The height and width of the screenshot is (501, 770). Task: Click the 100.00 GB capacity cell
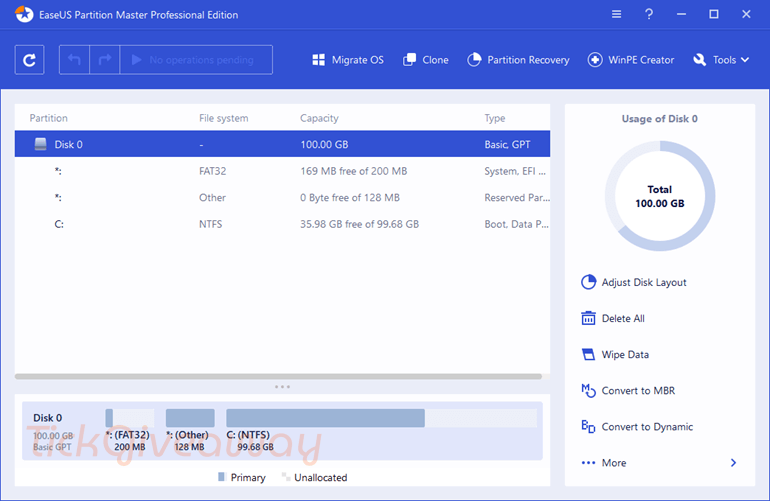[324, 144]
